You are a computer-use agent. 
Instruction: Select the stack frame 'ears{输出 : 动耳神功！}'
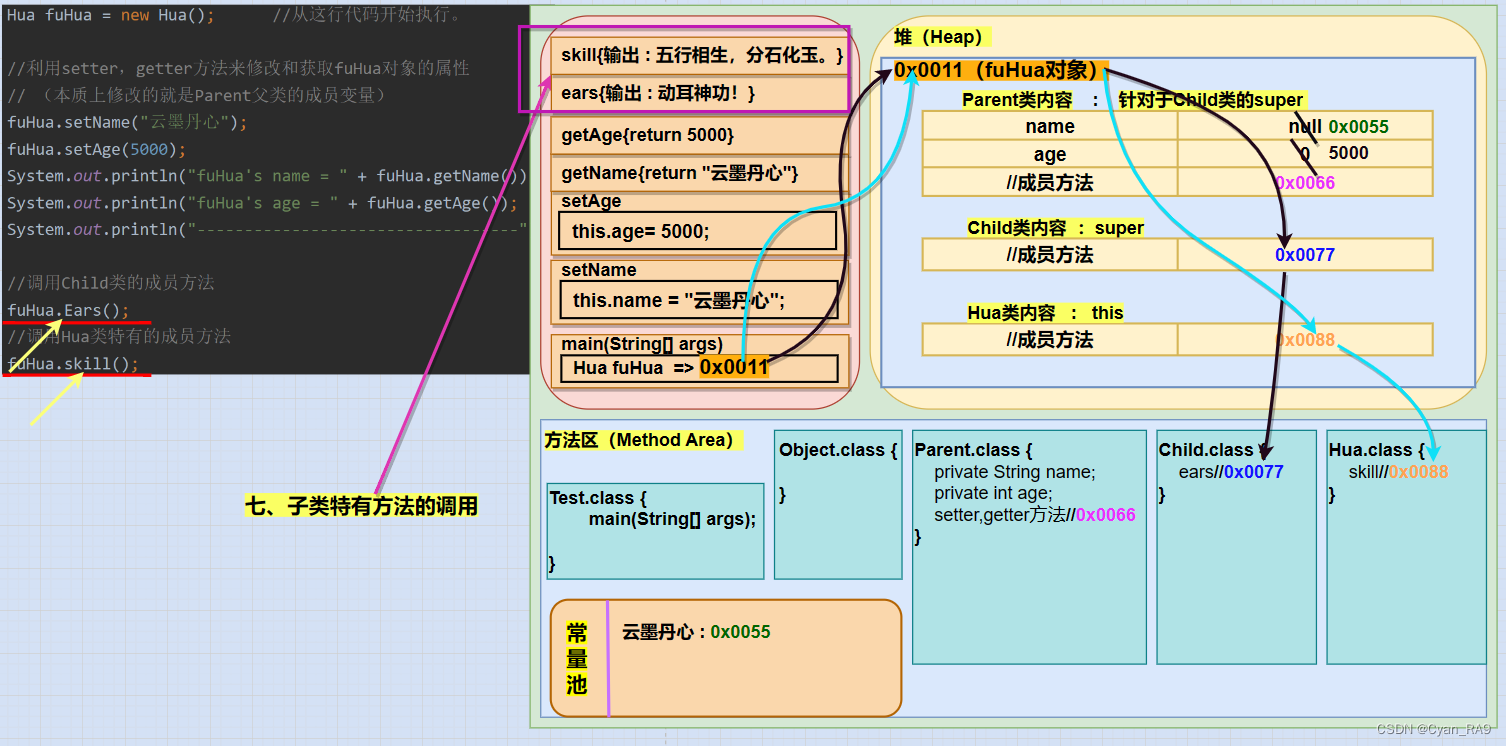699,93
